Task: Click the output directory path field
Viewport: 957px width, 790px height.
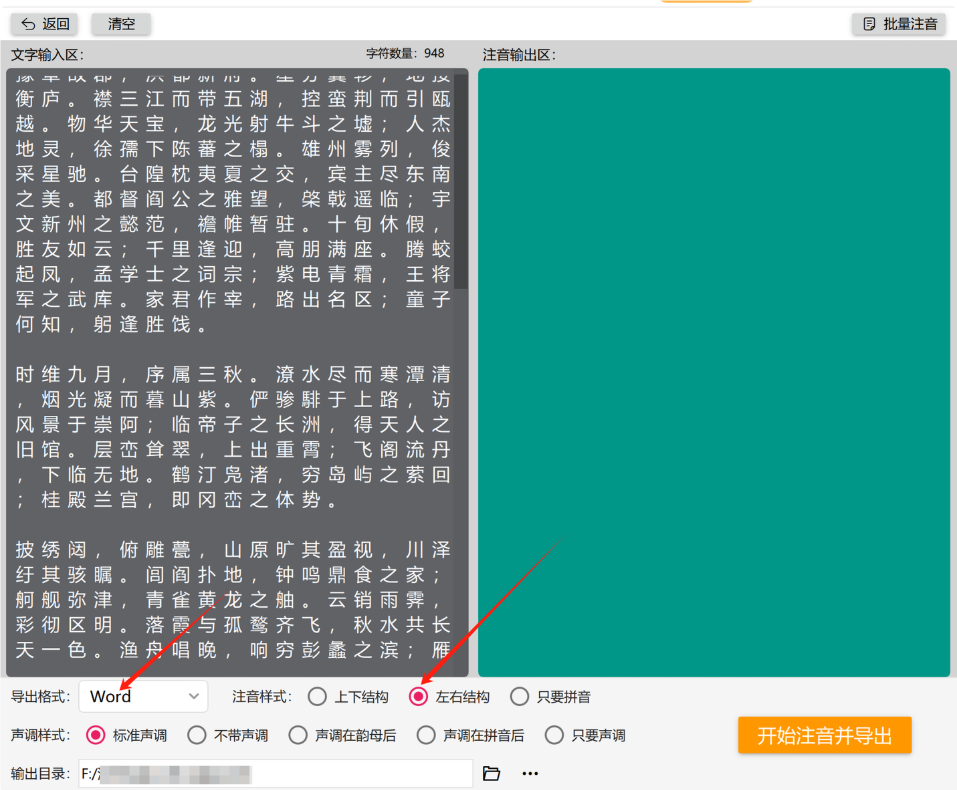Action: (x=276, y=774)
